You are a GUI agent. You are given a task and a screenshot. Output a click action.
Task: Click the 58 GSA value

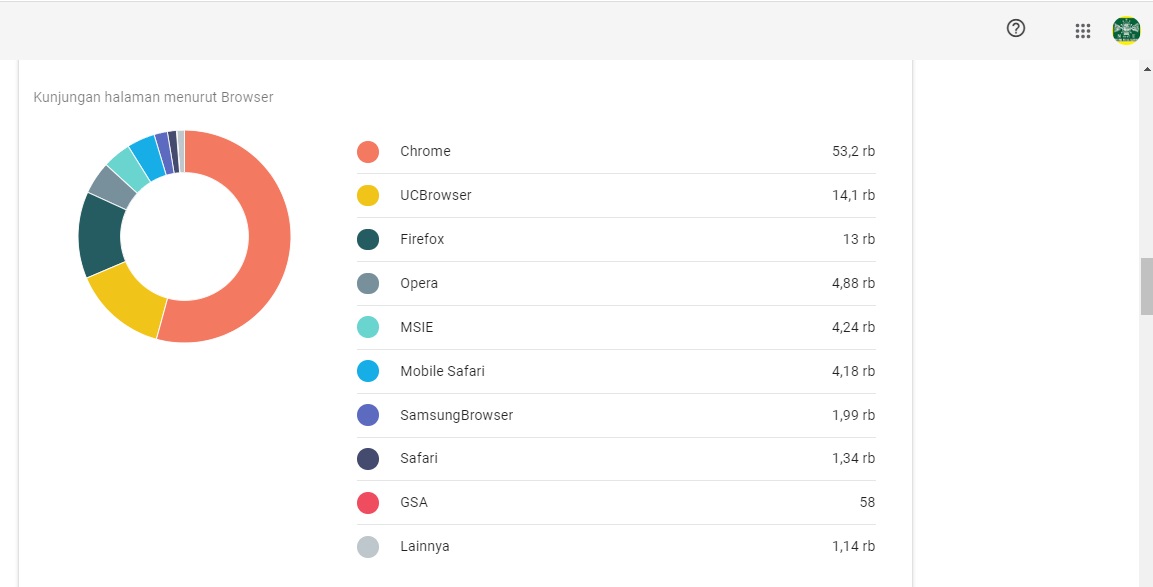(x=867, y=502)
